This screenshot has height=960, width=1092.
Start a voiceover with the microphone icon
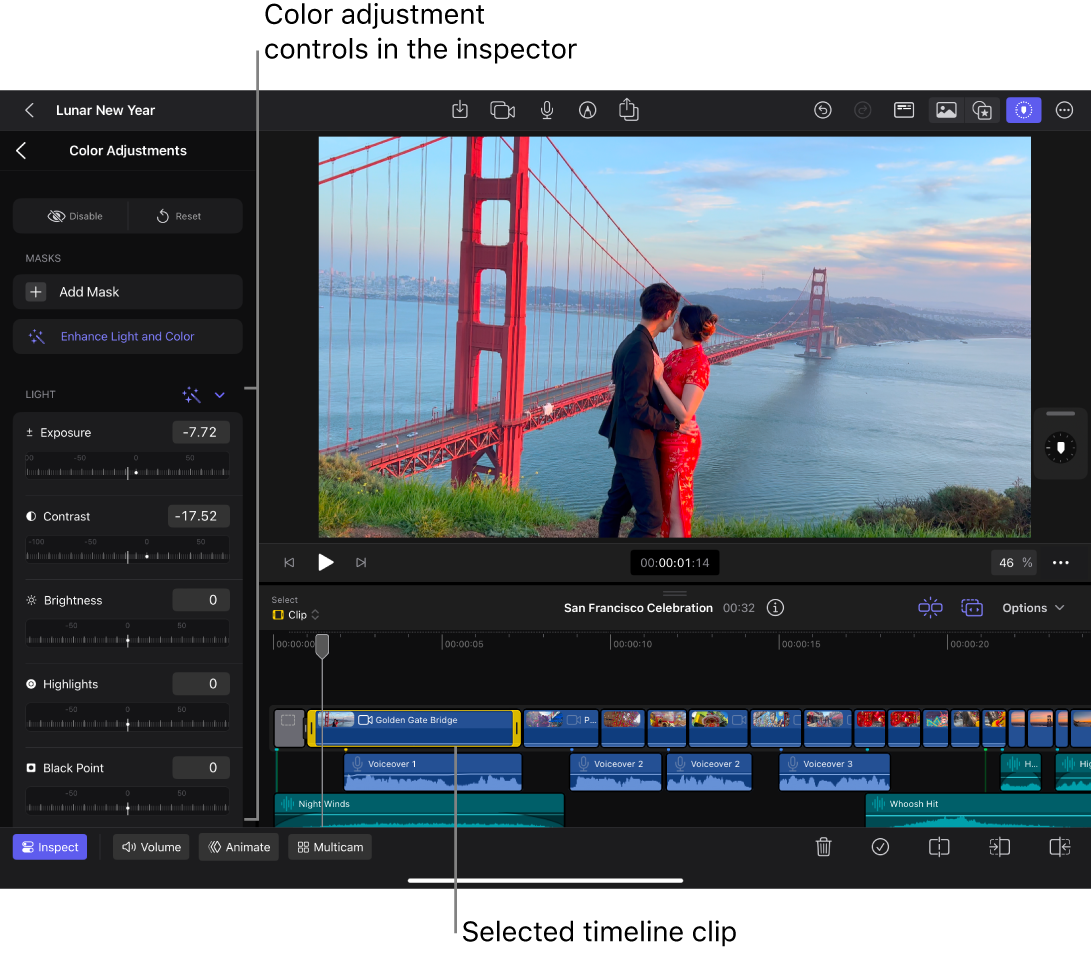point(547,110)
